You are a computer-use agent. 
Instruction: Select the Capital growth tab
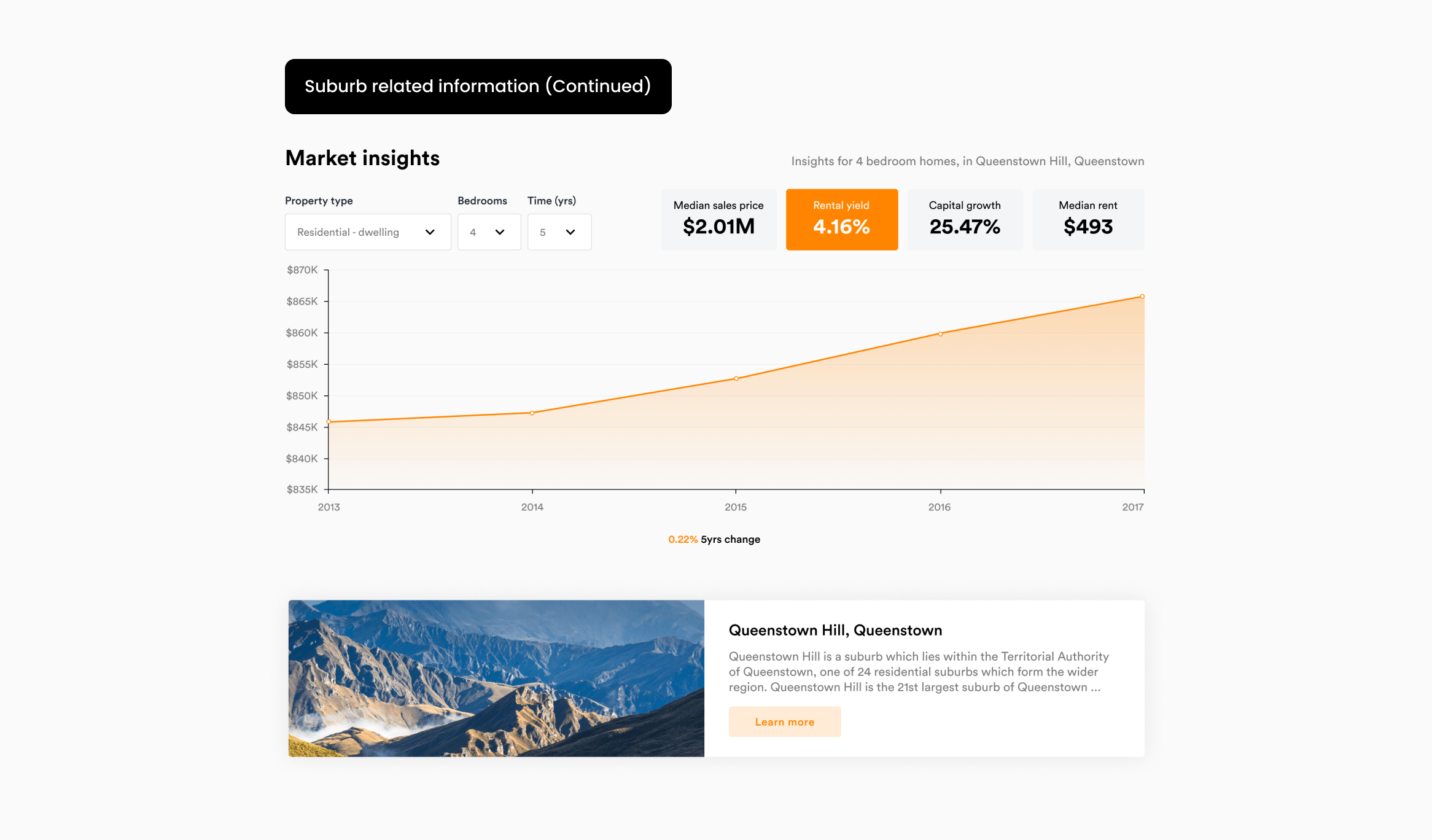click(x=965, y=219)
